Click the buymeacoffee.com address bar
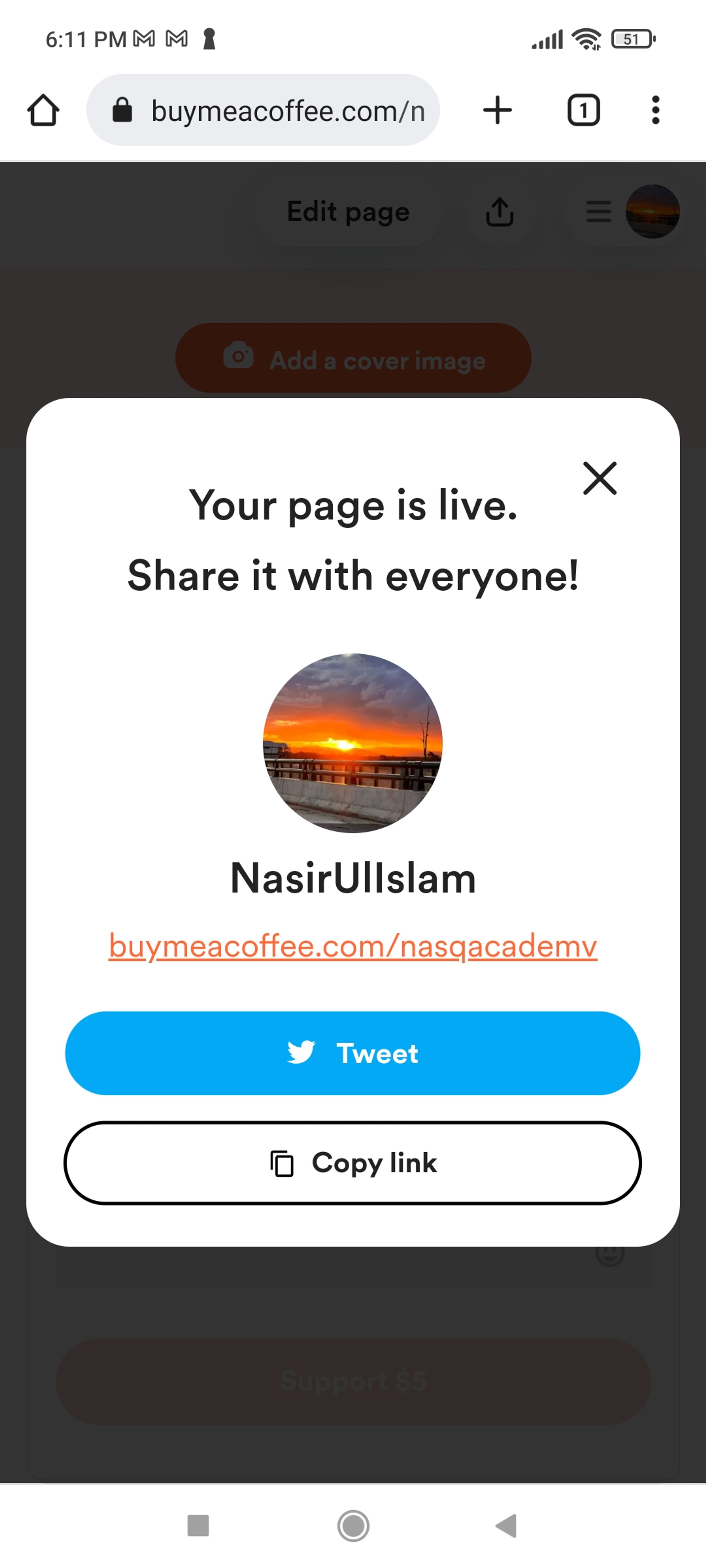Viewport: 706px width, 1568px height. [263, 110]
